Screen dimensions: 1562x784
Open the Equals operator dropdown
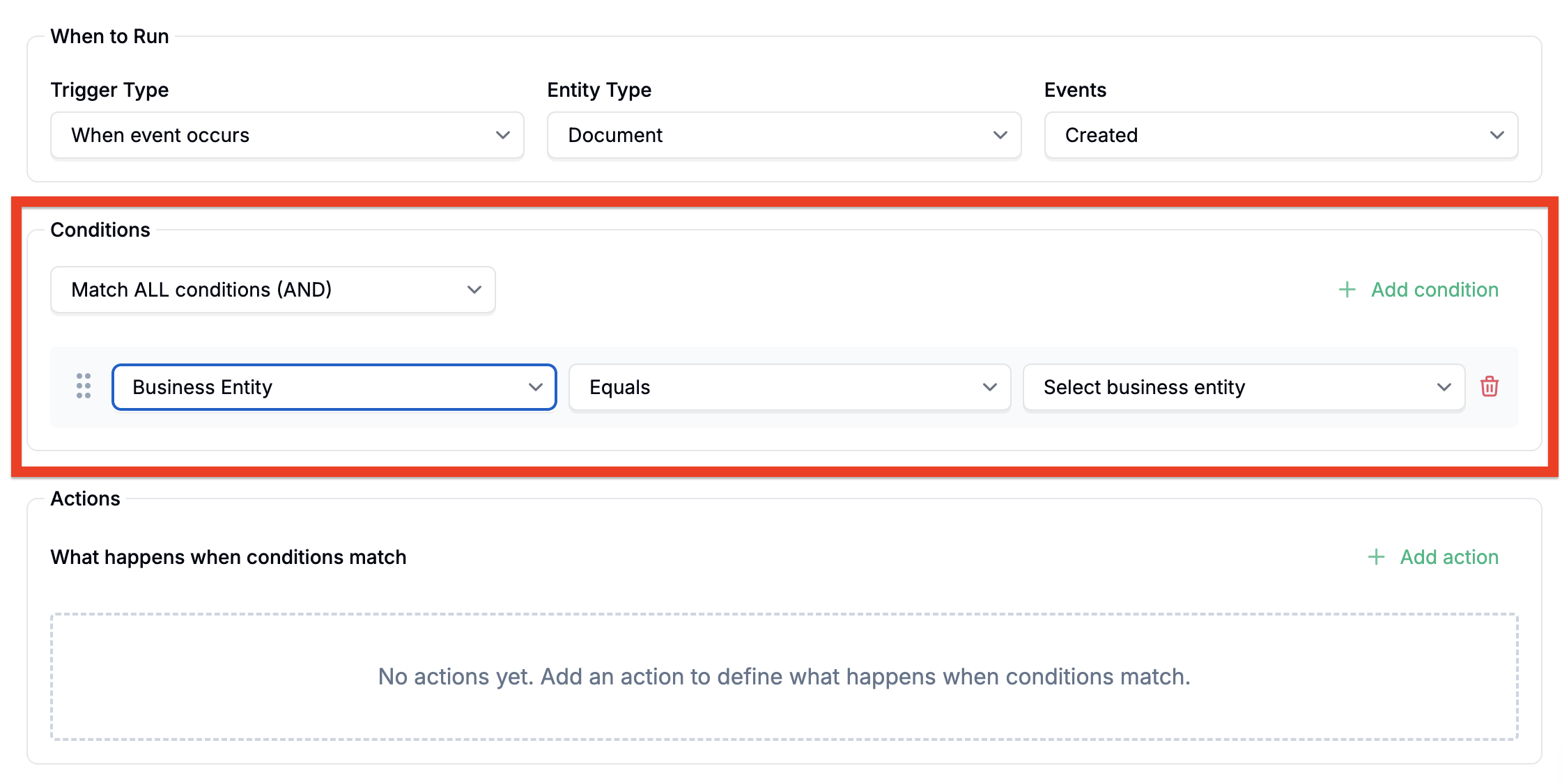pyautogui.click(x=789, y=387)
